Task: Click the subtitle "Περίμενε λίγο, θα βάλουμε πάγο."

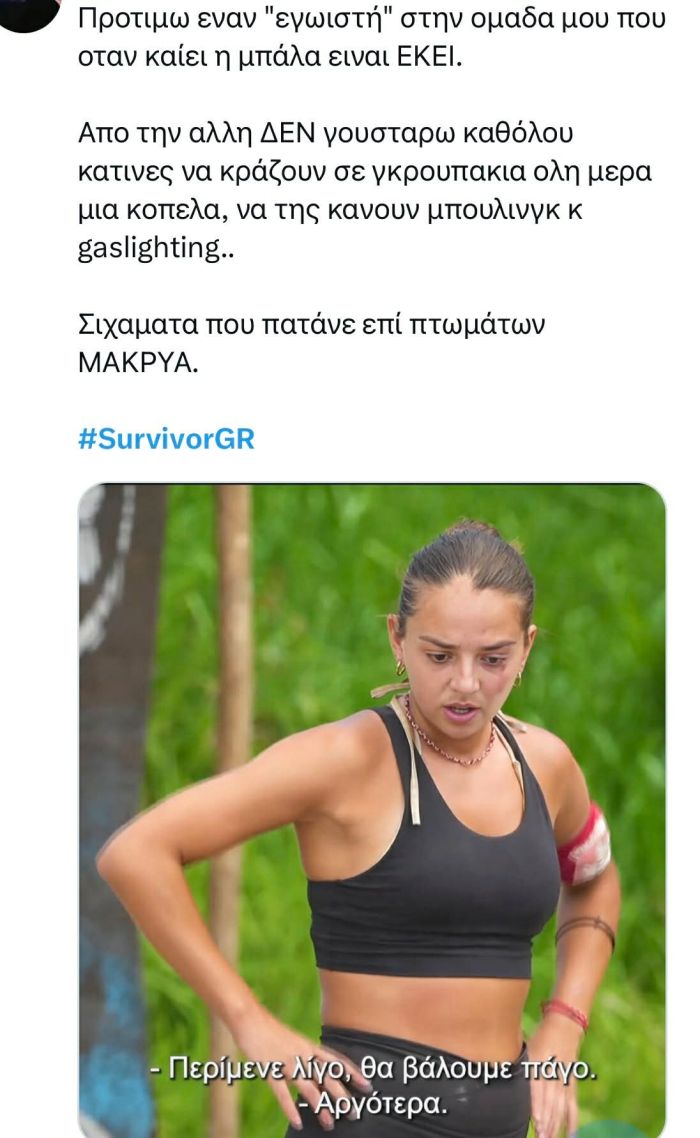Action: [373, 1069]
